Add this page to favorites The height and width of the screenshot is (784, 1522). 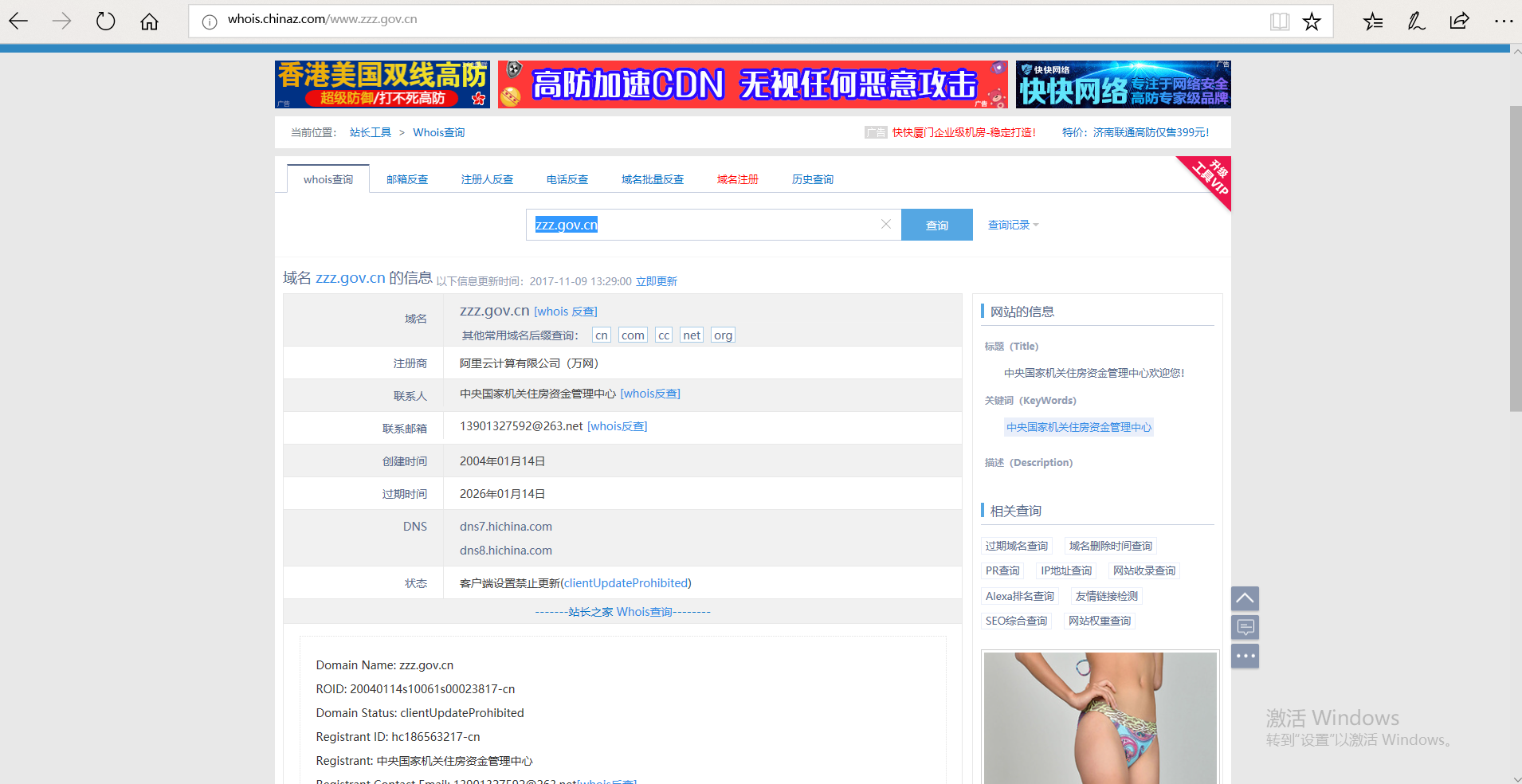(1312, 22)
